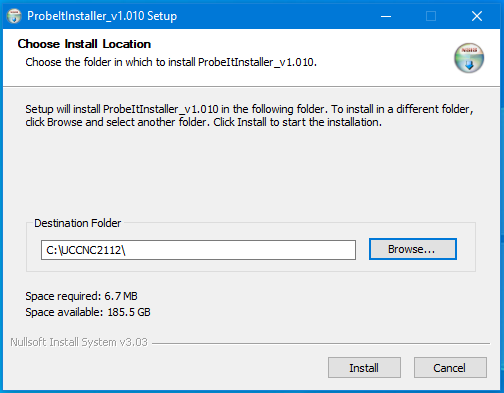The image size is (504, 393).
Task: Cancel the ProbeIt installation
Action: pyautogui.click(x=450, y=368)
